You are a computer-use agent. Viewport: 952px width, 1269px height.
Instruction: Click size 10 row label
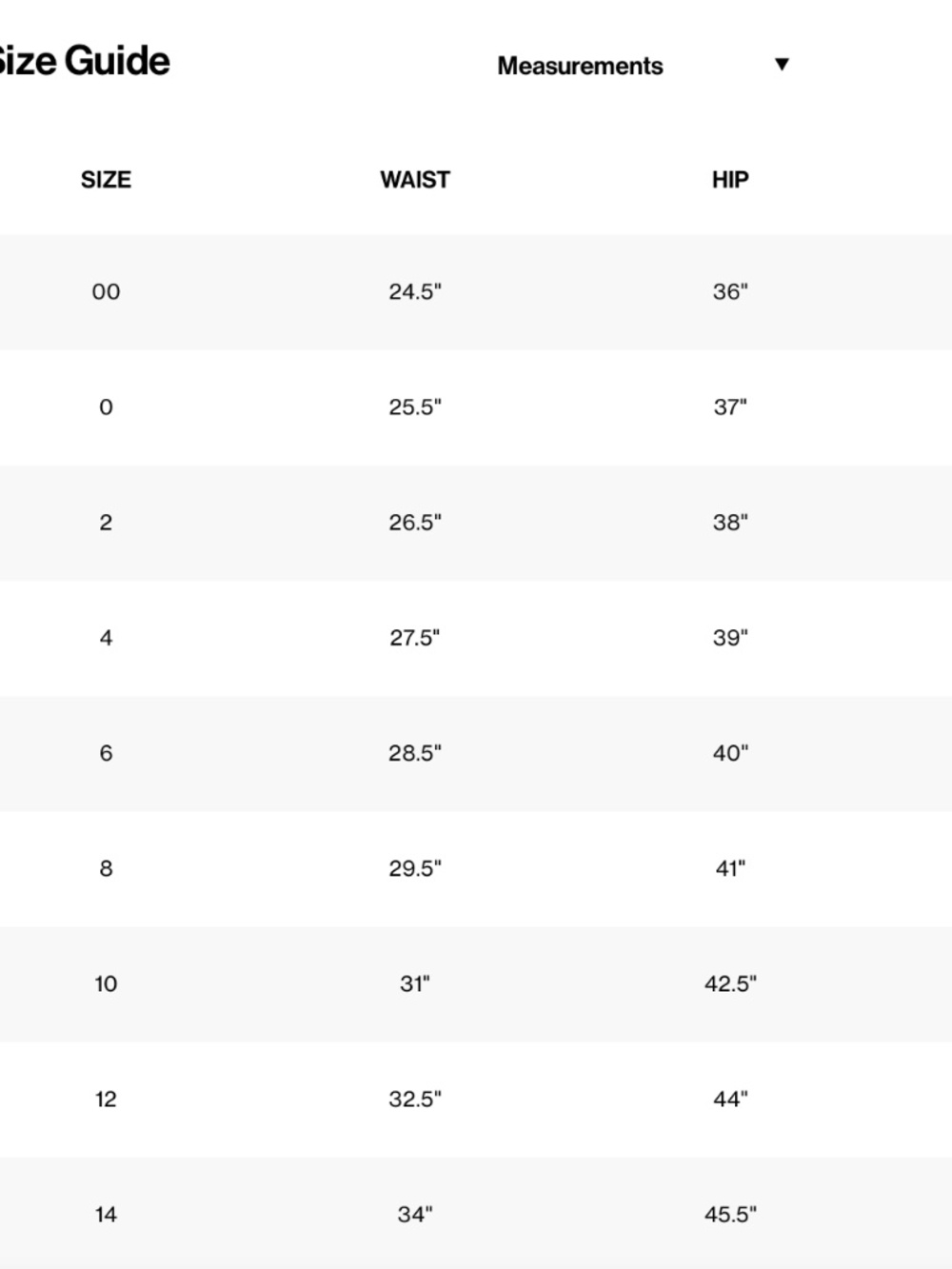pos(106,983)
